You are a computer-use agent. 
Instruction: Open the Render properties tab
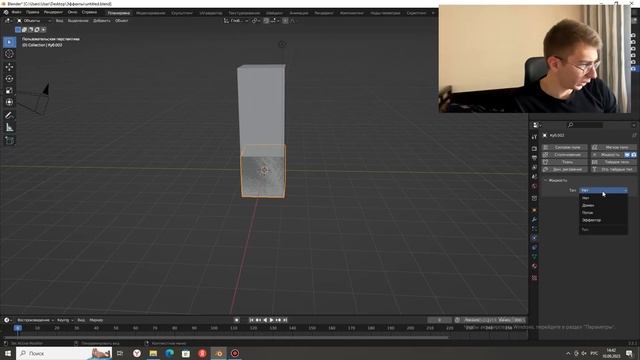pos(534,149)
